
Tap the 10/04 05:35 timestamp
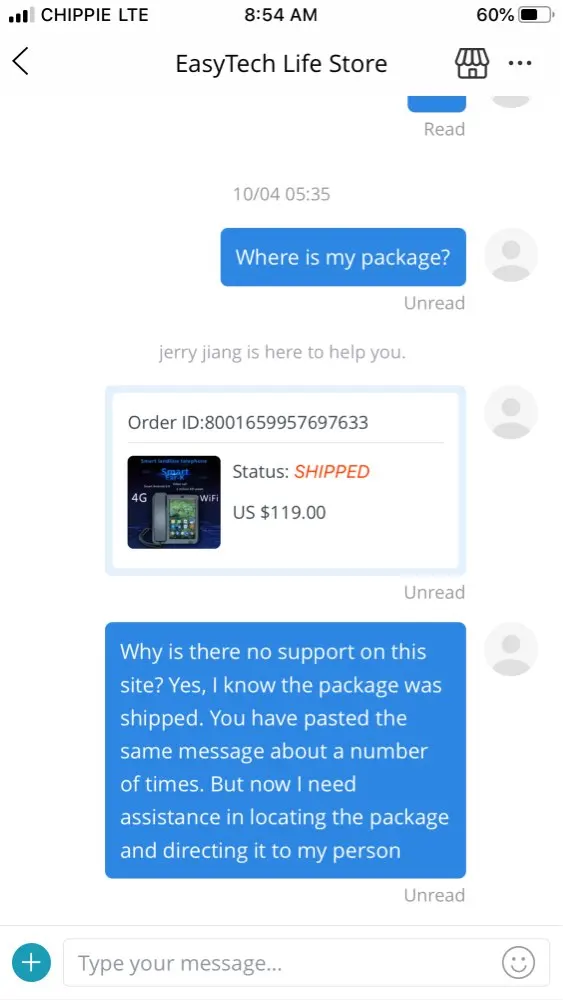(281, 194)
